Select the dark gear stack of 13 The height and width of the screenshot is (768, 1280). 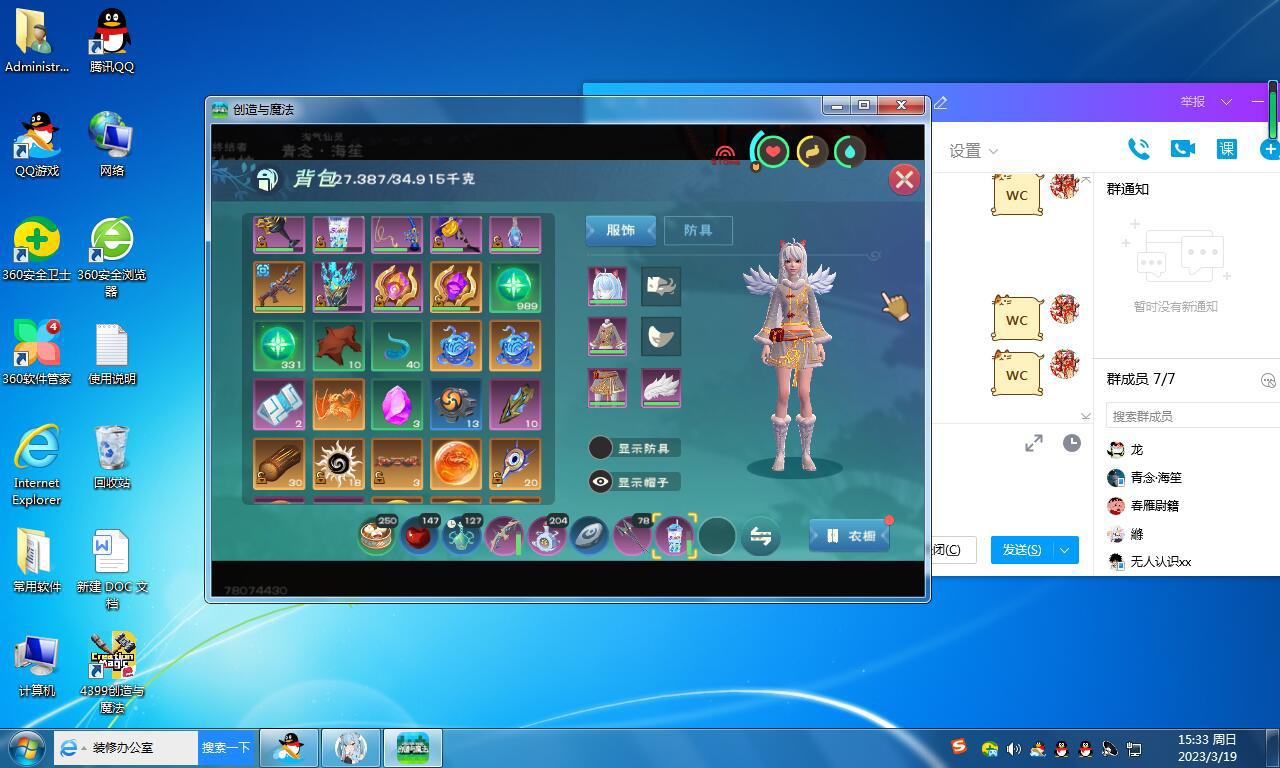point(456,405)
